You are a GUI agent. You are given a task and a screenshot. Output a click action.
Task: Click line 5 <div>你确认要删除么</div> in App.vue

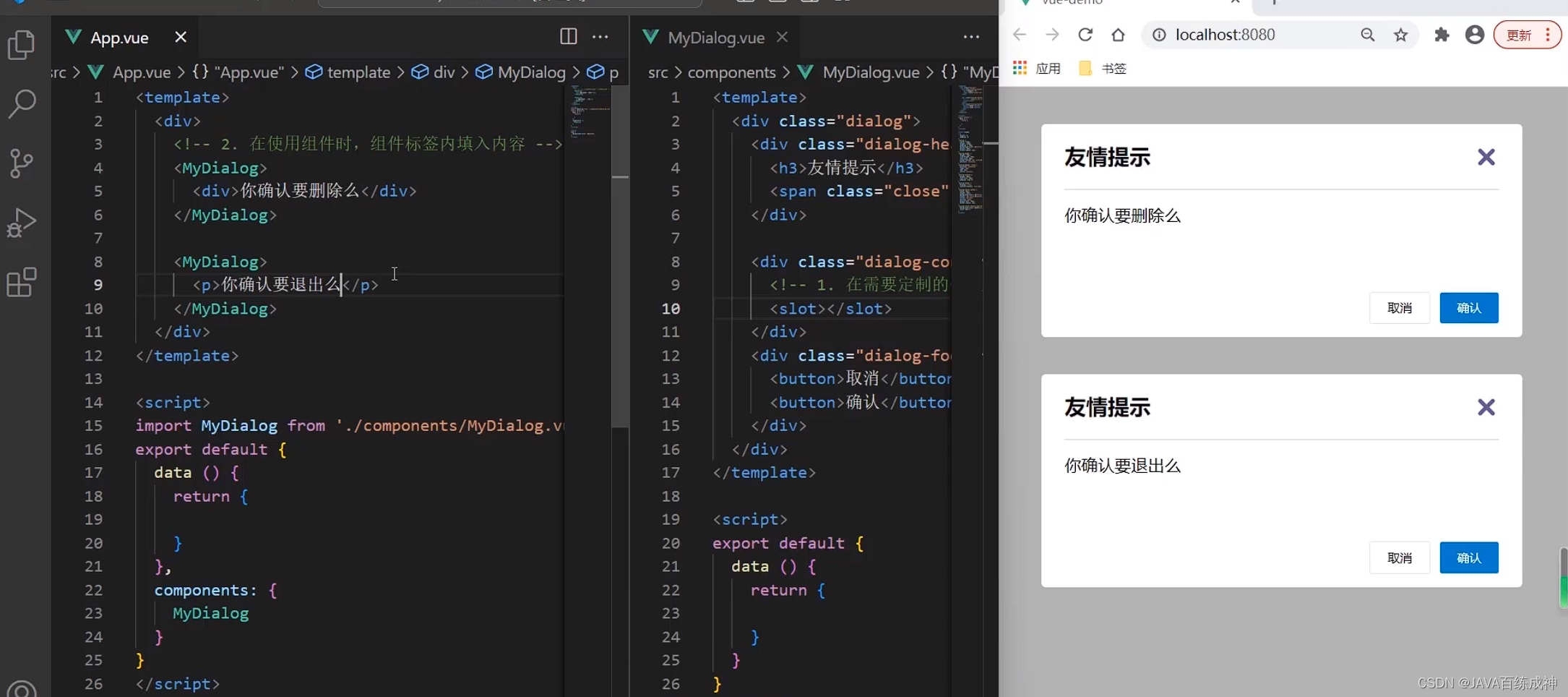(x=304, y=191)
